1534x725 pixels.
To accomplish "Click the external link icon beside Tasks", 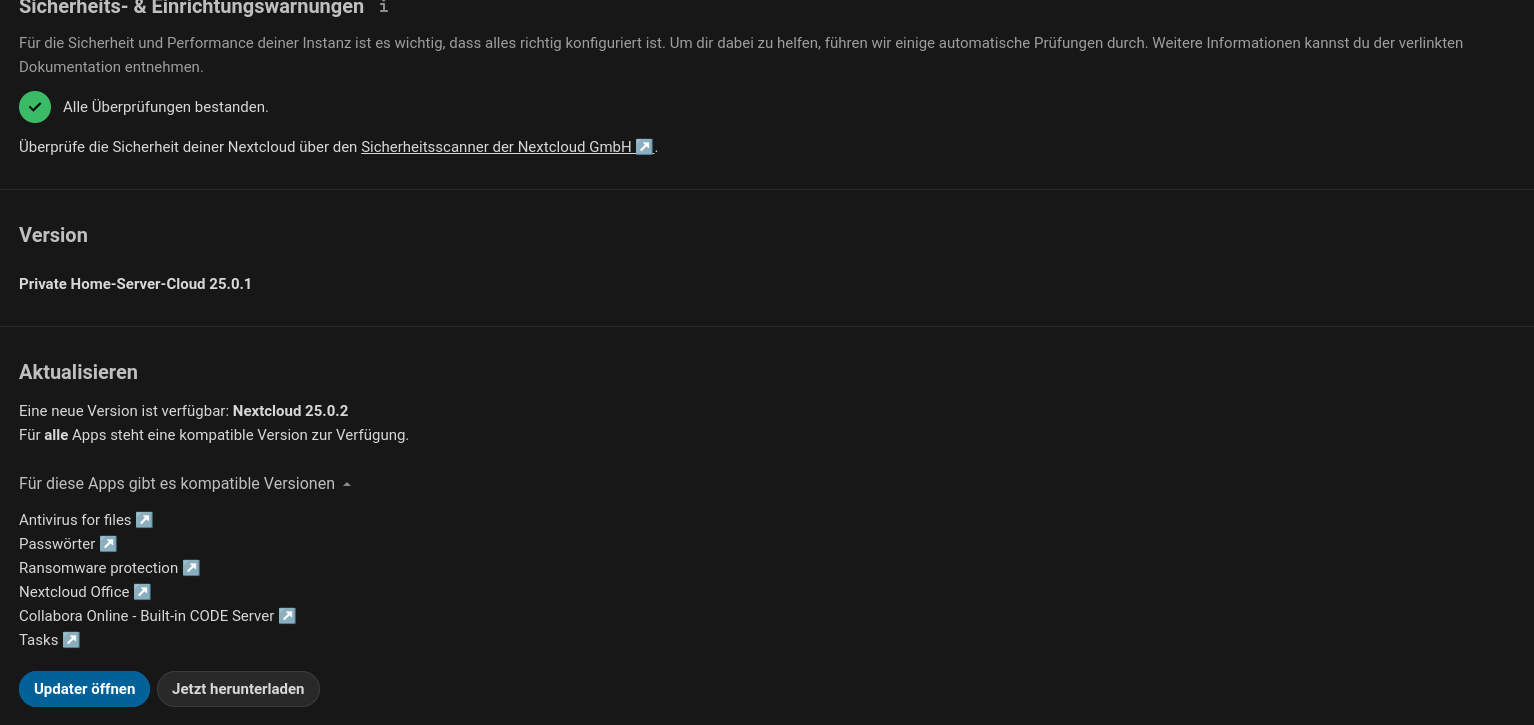I will point(71,640).
